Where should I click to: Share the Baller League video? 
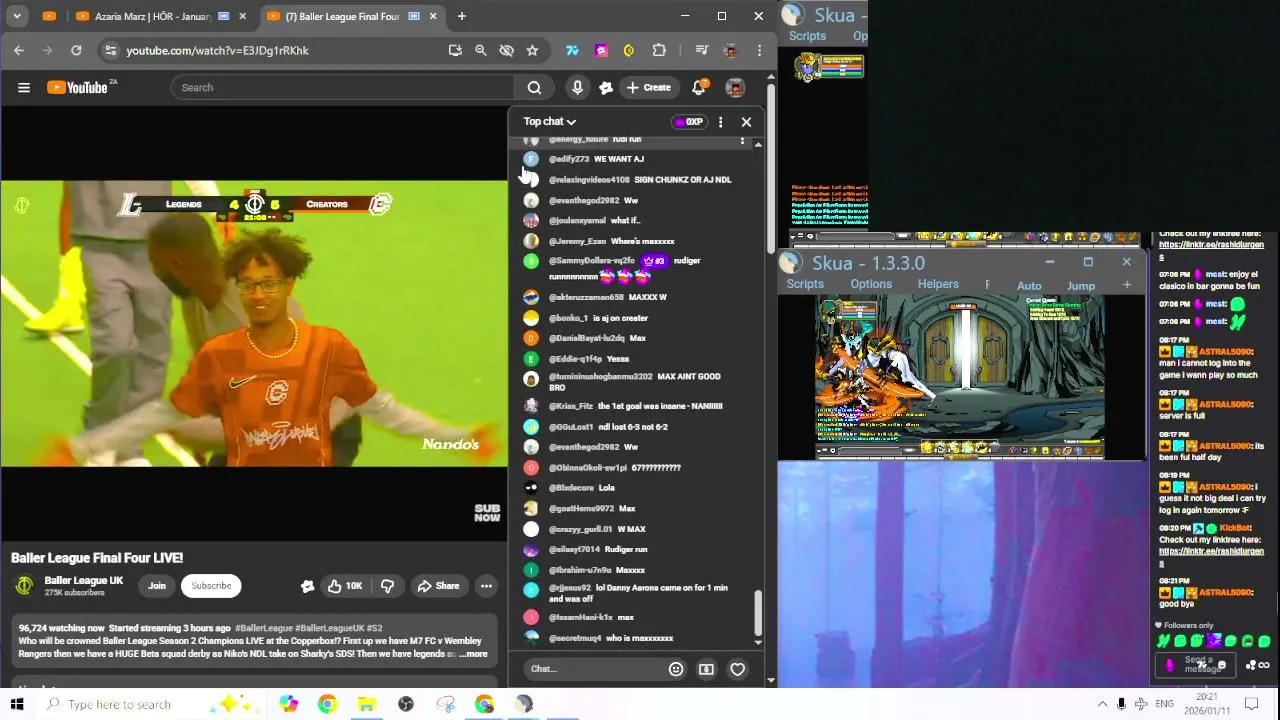pos(438,586)
